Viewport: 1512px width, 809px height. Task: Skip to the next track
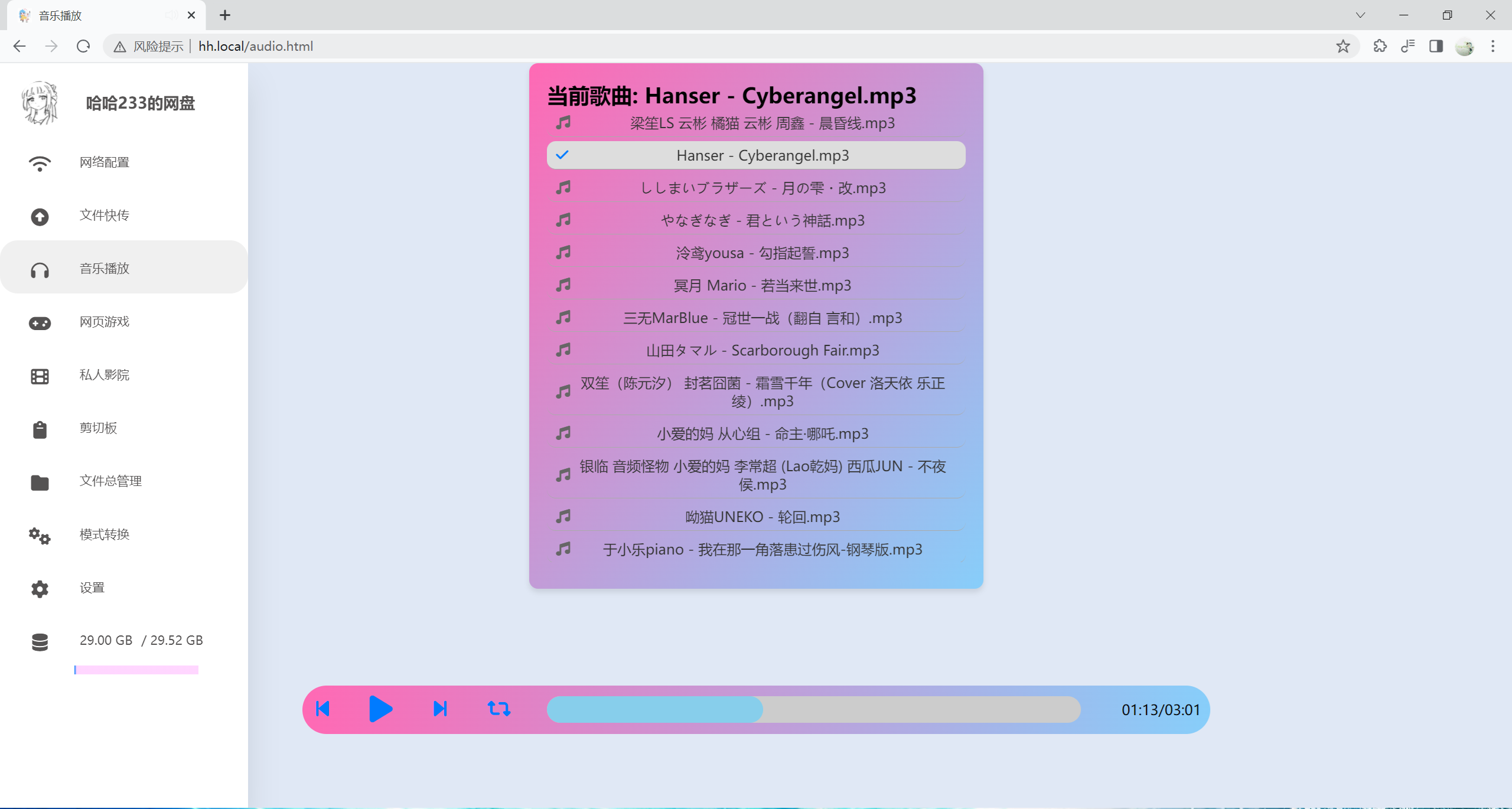pos(440,709)
